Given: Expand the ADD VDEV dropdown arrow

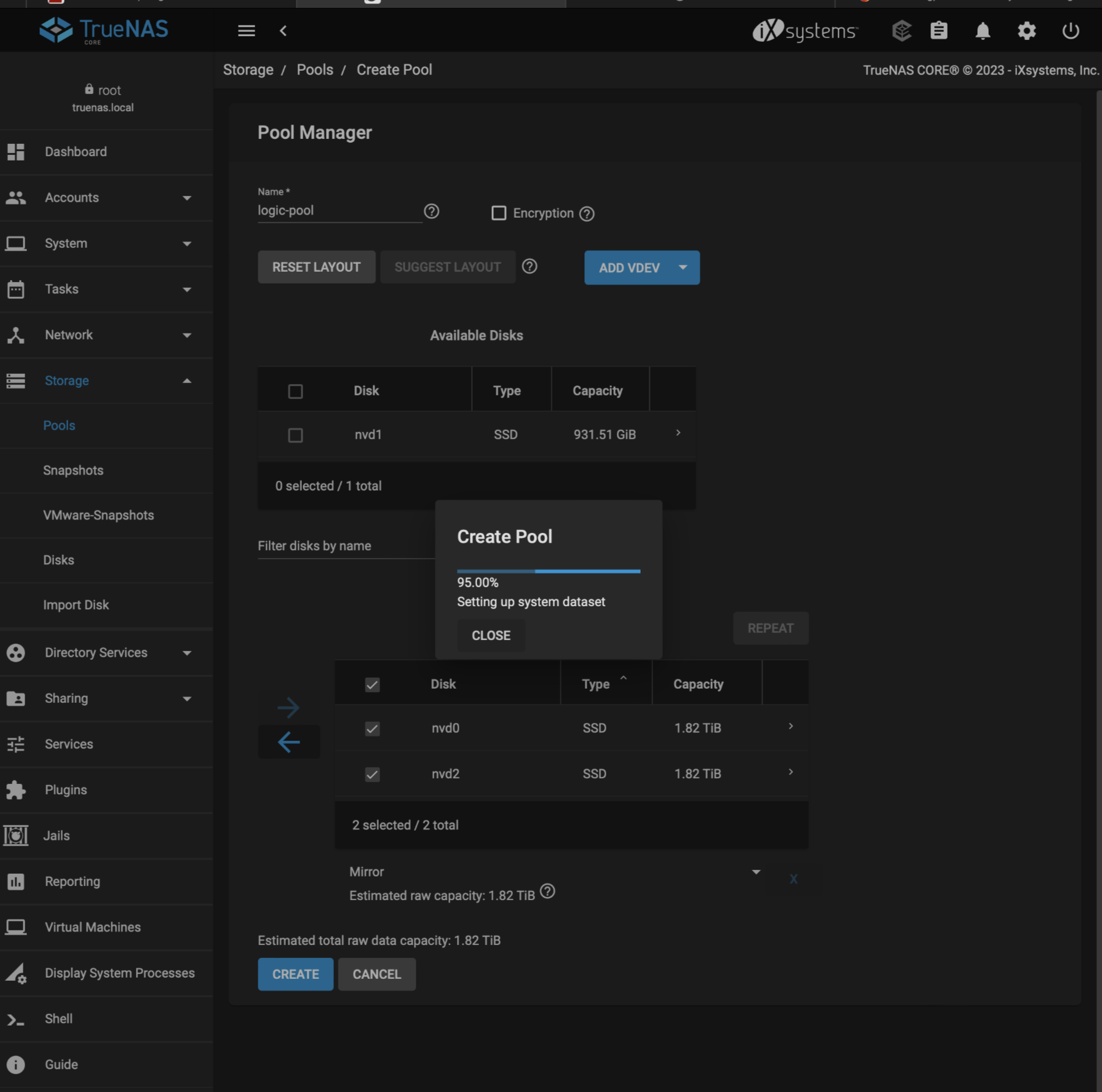Looking at the screenshot, I should point(683,267).
